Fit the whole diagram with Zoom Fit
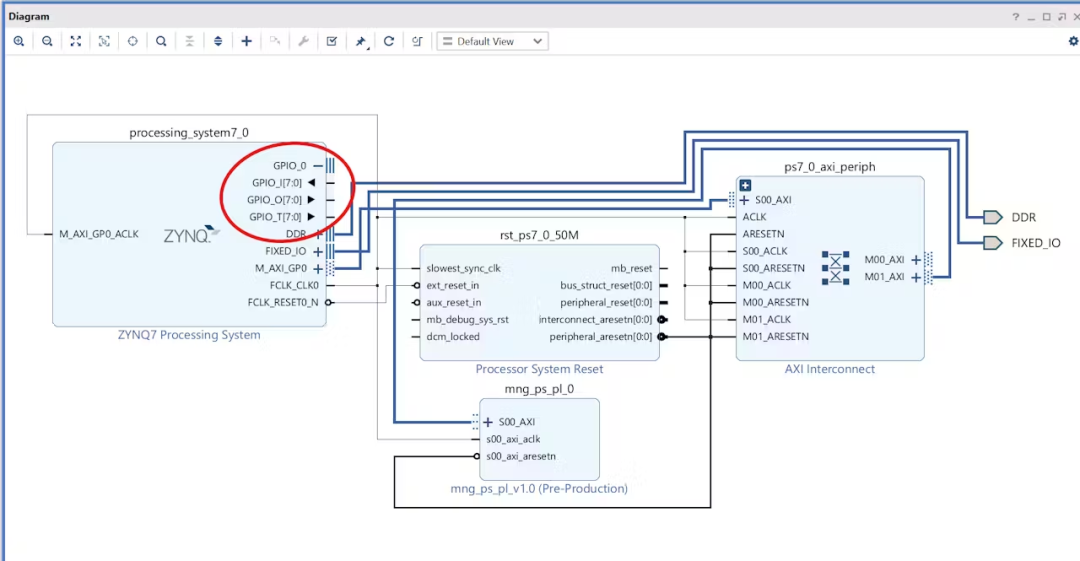The width and height of the screenshot is (1080, 561). 76,41
